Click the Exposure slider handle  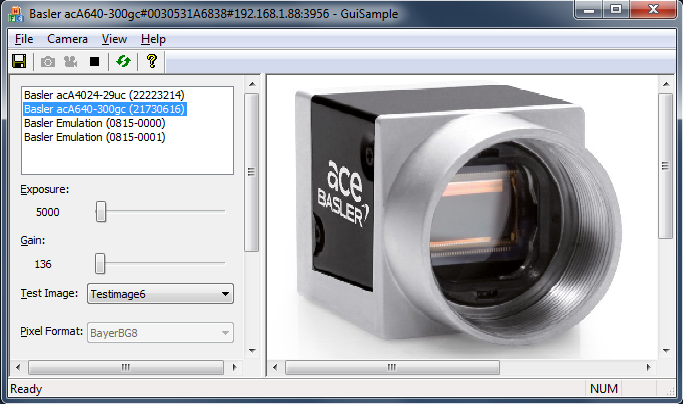pos(101,211)
